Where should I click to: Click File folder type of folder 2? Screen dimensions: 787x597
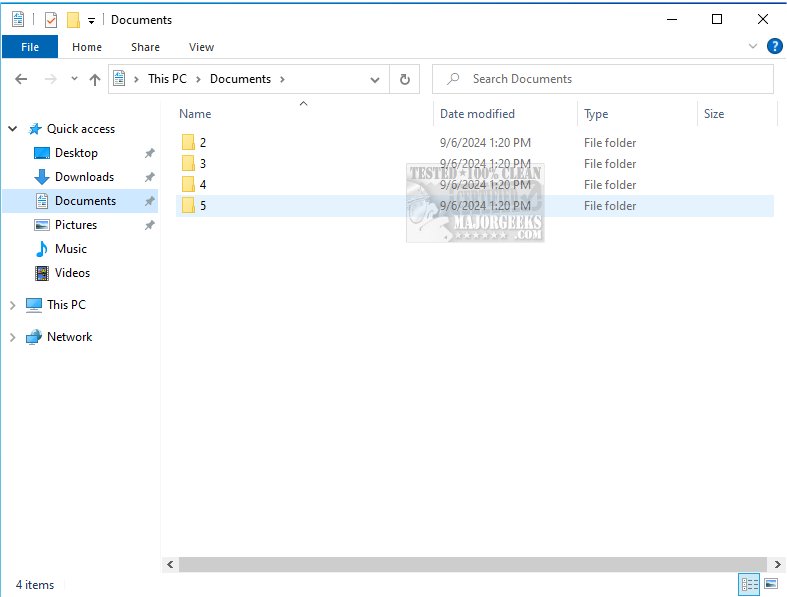click(610, 143)
